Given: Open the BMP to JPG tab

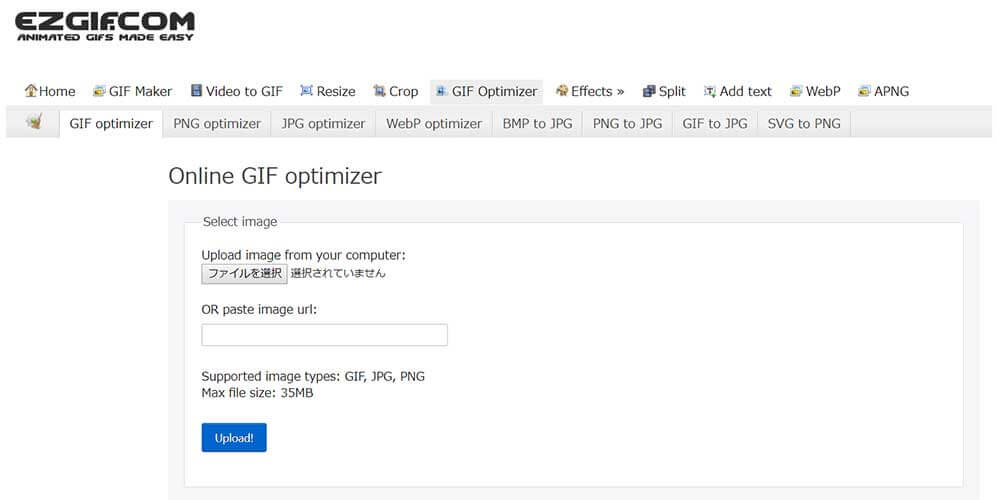Looking at the screenshot, I should [537, 124].
